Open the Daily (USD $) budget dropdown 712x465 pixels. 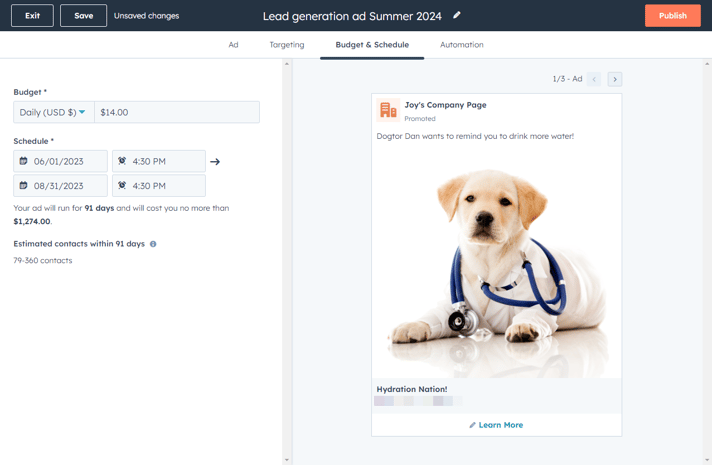point(53,113)
